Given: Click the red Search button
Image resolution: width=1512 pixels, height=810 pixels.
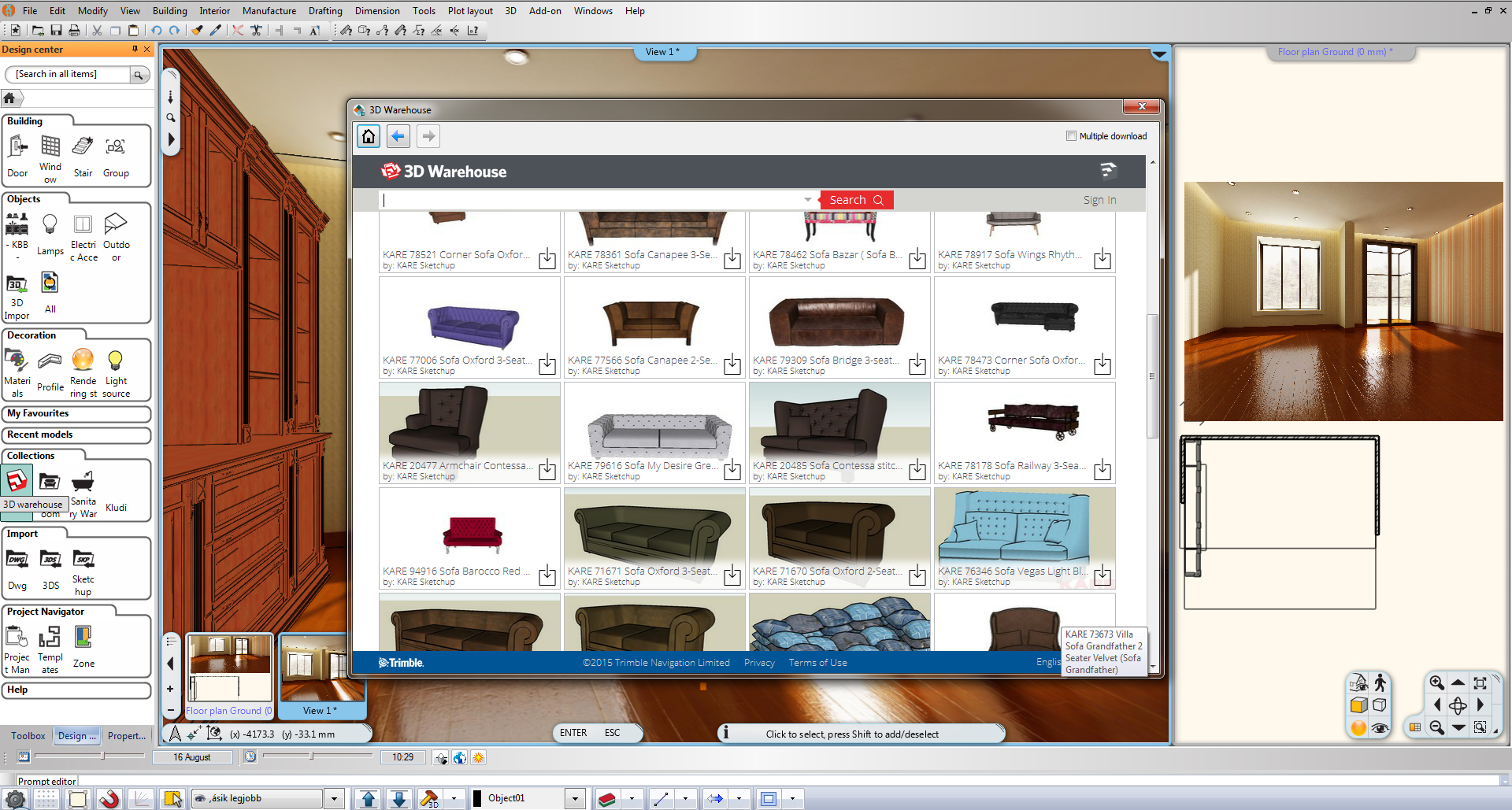Looking at the screenshot, I should tap(856, 200).
